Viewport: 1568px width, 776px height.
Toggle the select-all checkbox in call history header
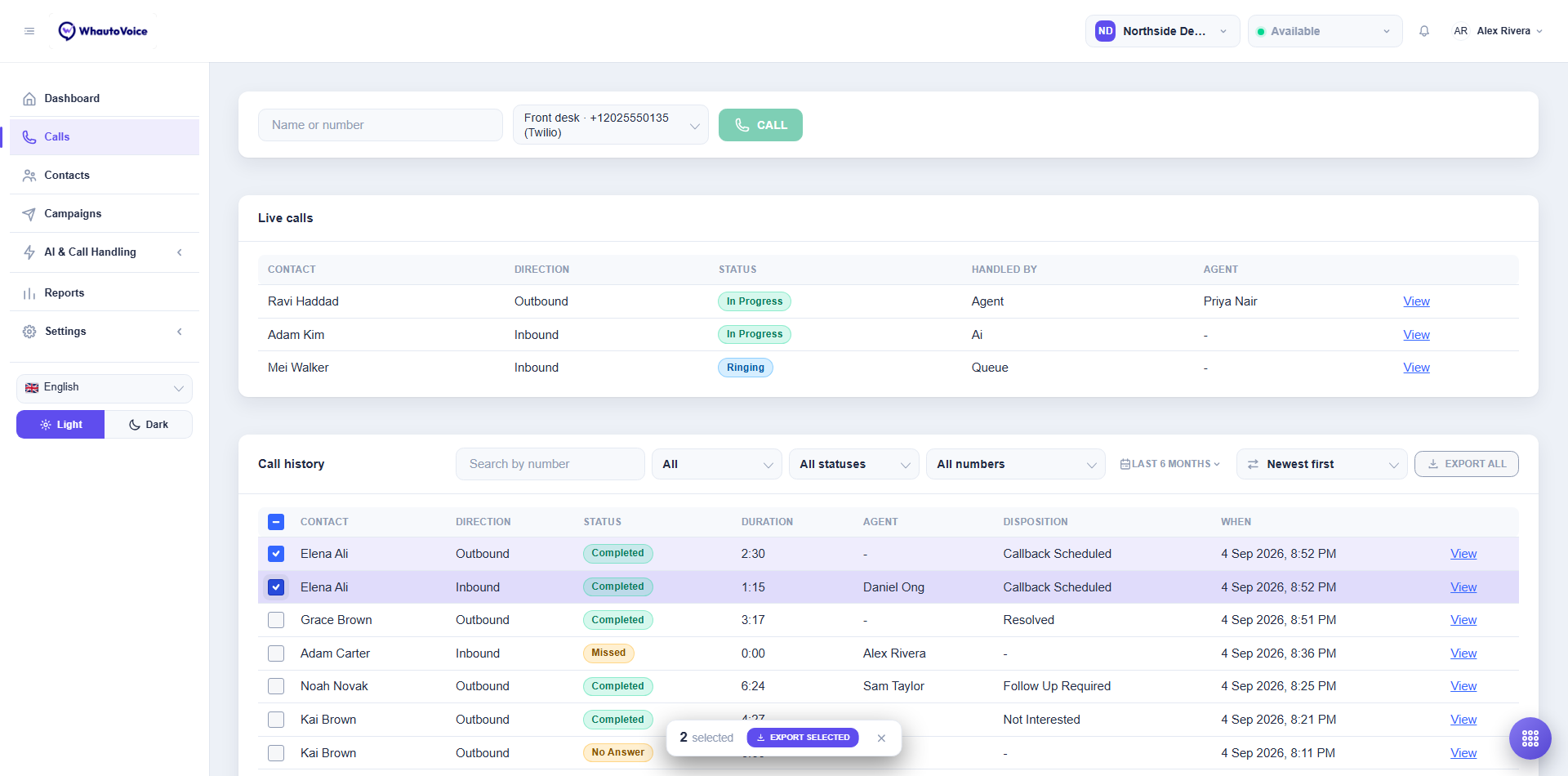pos(276,522)
